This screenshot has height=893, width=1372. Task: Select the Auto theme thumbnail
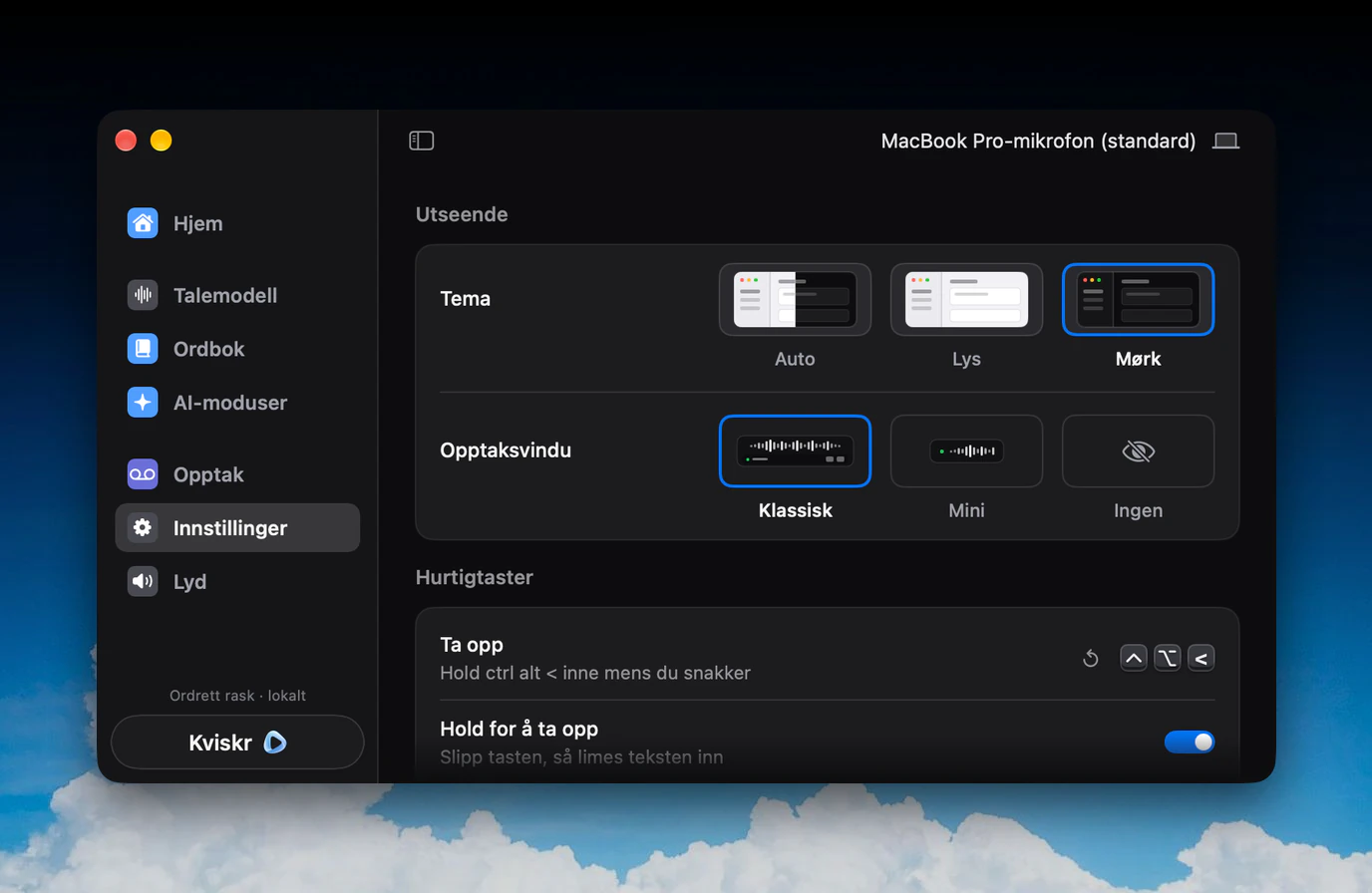pyautogui.click(x=795, y=300)
